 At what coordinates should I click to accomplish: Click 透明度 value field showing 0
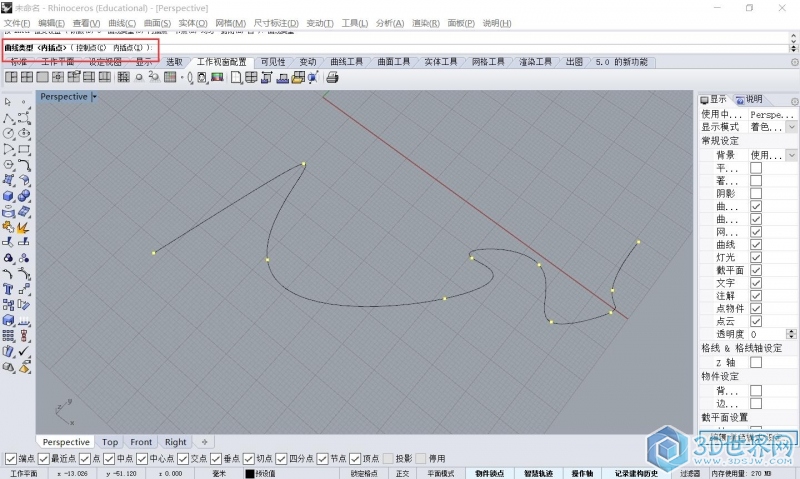[x=767, y=334]
